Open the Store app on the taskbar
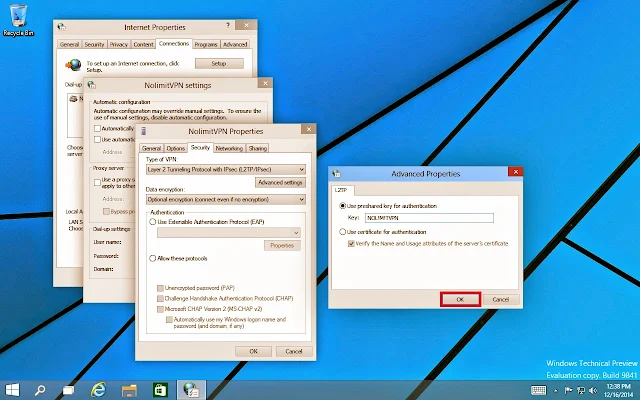The image size is (640, 400). point(160,390)
